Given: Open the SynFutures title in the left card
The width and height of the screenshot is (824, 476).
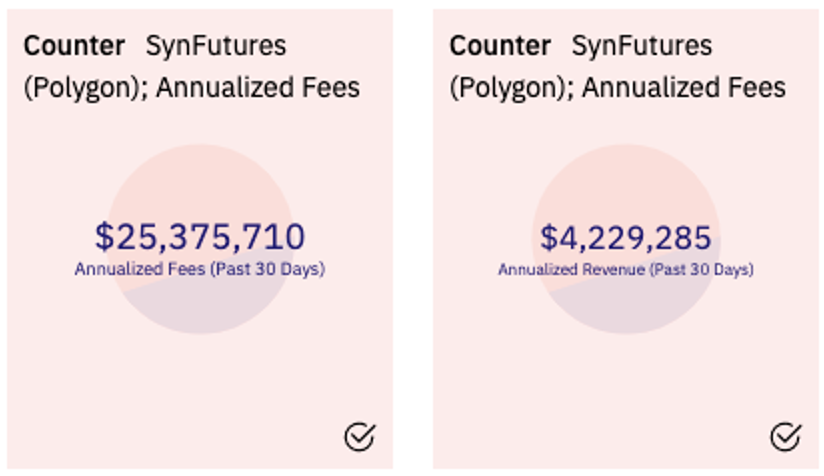Looking at the screenshot, I should (x=216, y=46).
